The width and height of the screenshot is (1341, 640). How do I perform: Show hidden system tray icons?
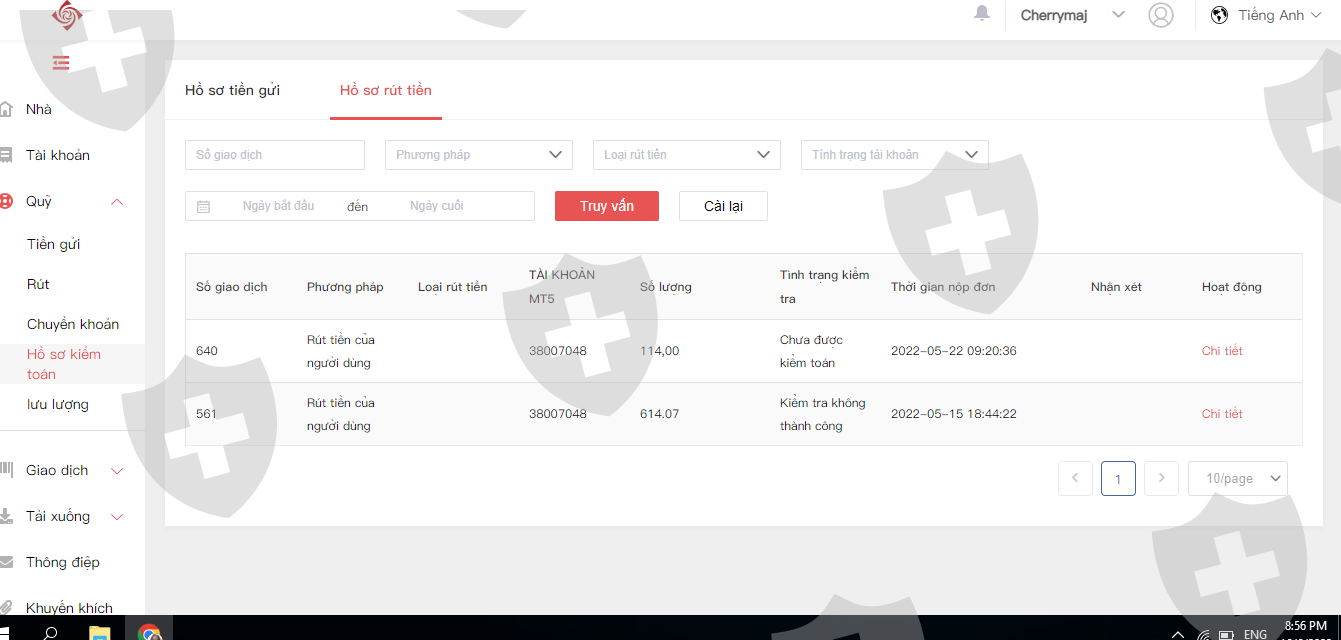[1177, 634]
